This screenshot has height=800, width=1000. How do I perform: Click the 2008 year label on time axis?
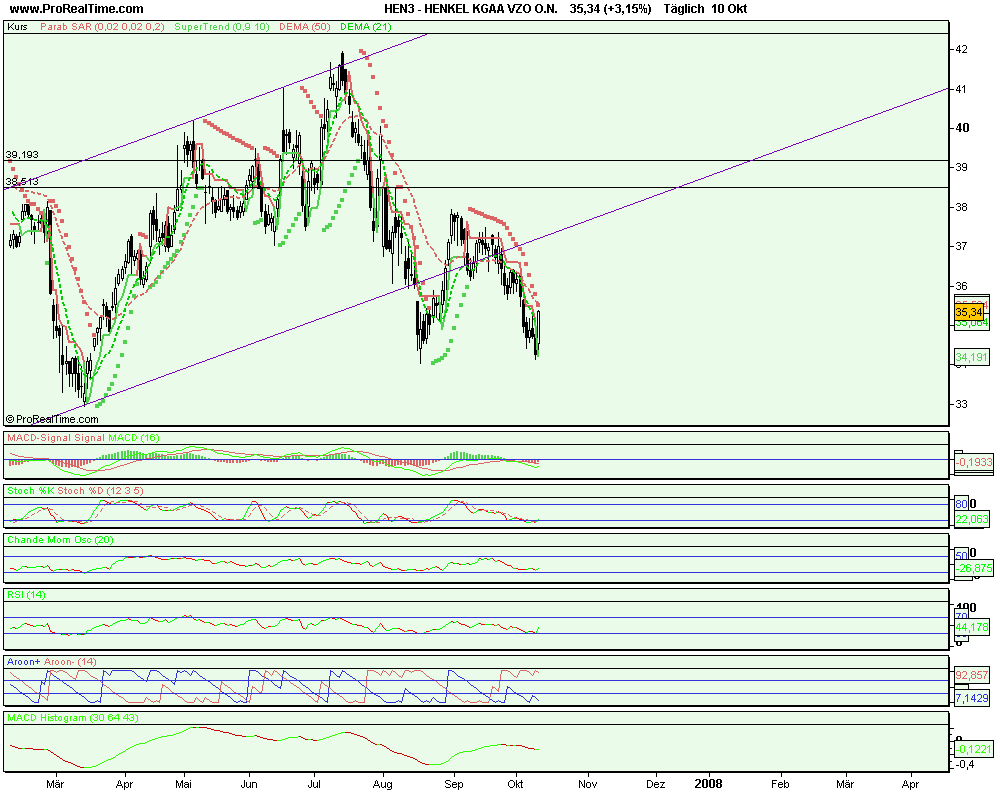709,784
